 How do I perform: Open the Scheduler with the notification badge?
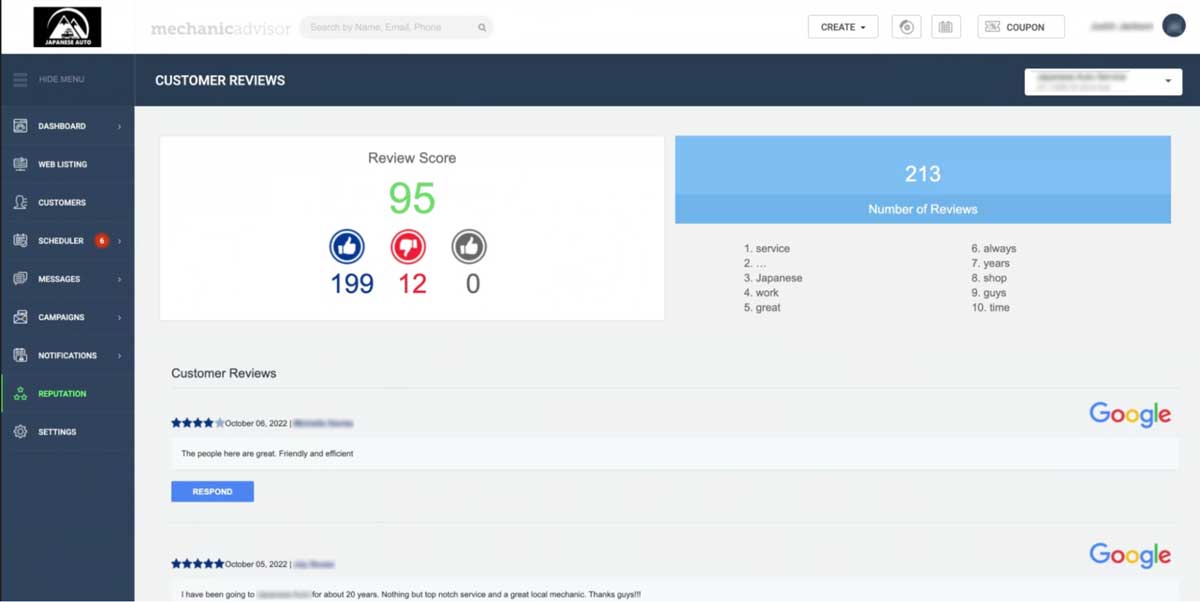click(20, 240)
